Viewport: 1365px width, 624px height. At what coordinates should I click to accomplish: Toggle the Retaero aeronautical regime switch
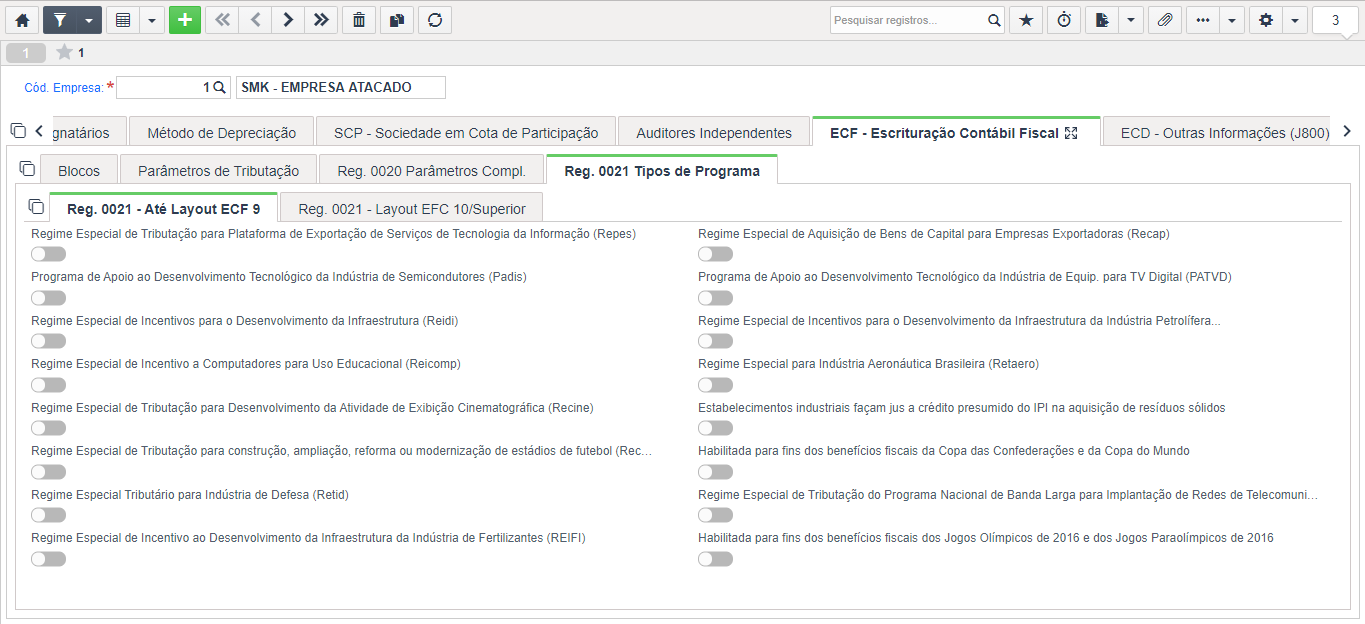tap(715, 385)
